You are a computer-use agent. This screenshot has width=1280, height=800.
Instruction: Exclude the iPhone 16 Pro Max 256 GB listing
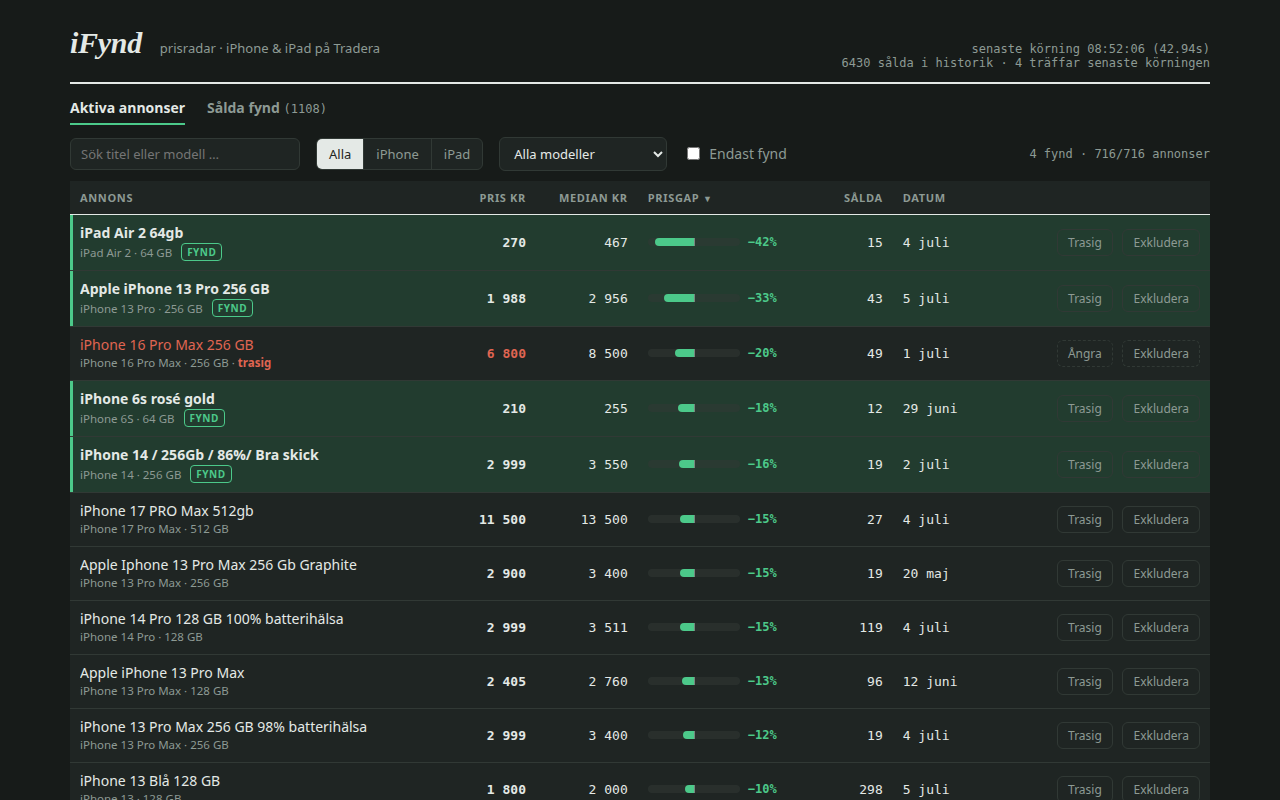pos(1161,353)
